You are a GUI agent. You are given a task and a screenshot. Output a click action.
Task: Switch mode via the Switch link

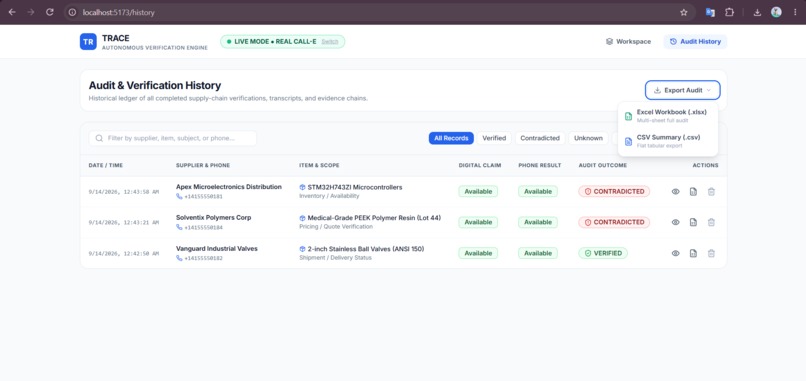(329, 42)
